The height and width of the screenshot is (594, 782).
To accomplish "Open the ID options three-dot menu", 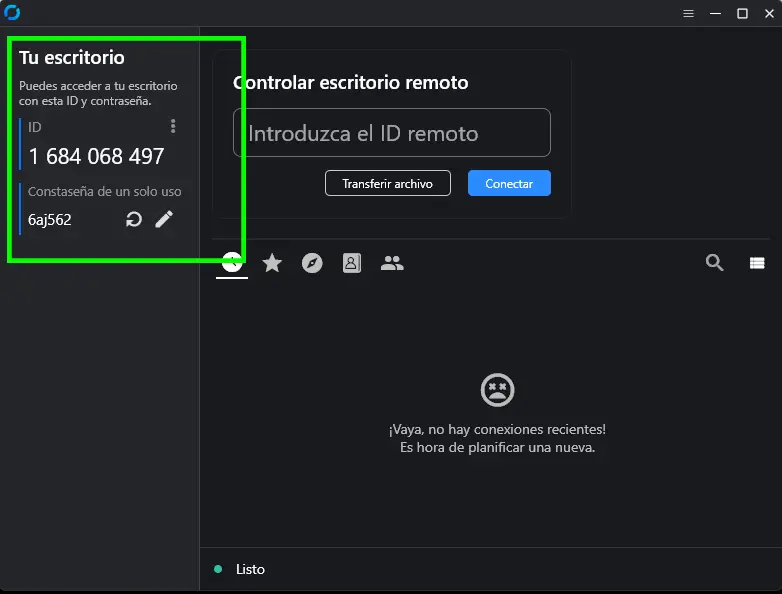I will pyautogui.click(x=173, y=126).
